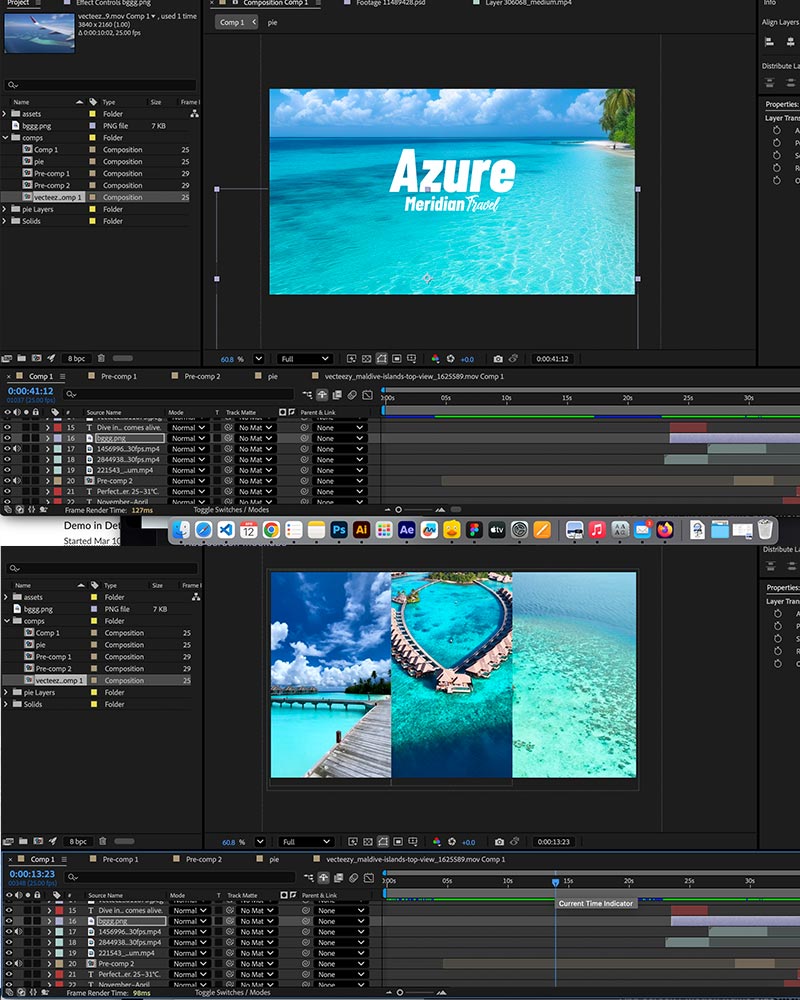Screen dimensions: 800x1000
Task: Hide the Pre-comp 2 layer
Action: (8, 480)
